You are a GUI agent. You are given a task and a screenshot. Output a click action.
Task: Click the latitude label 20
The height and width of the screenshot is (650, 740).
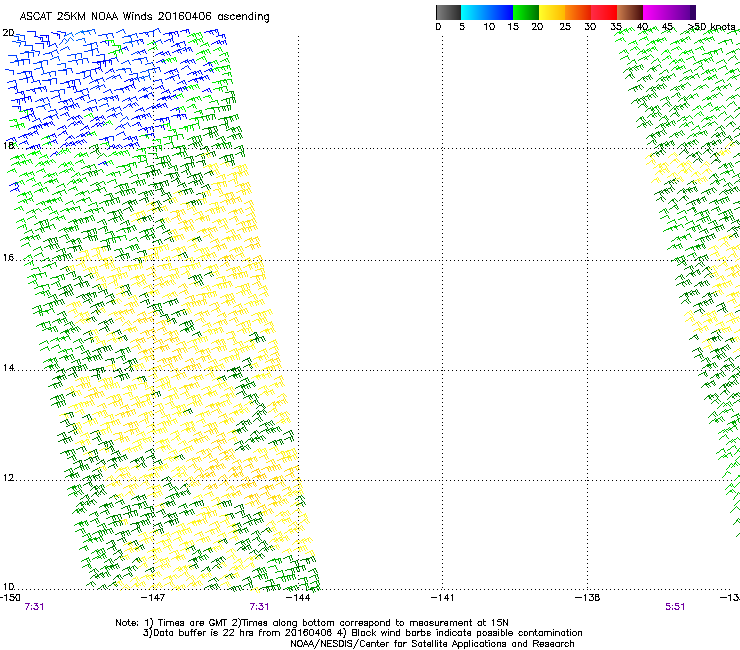(x=8, y=33)
